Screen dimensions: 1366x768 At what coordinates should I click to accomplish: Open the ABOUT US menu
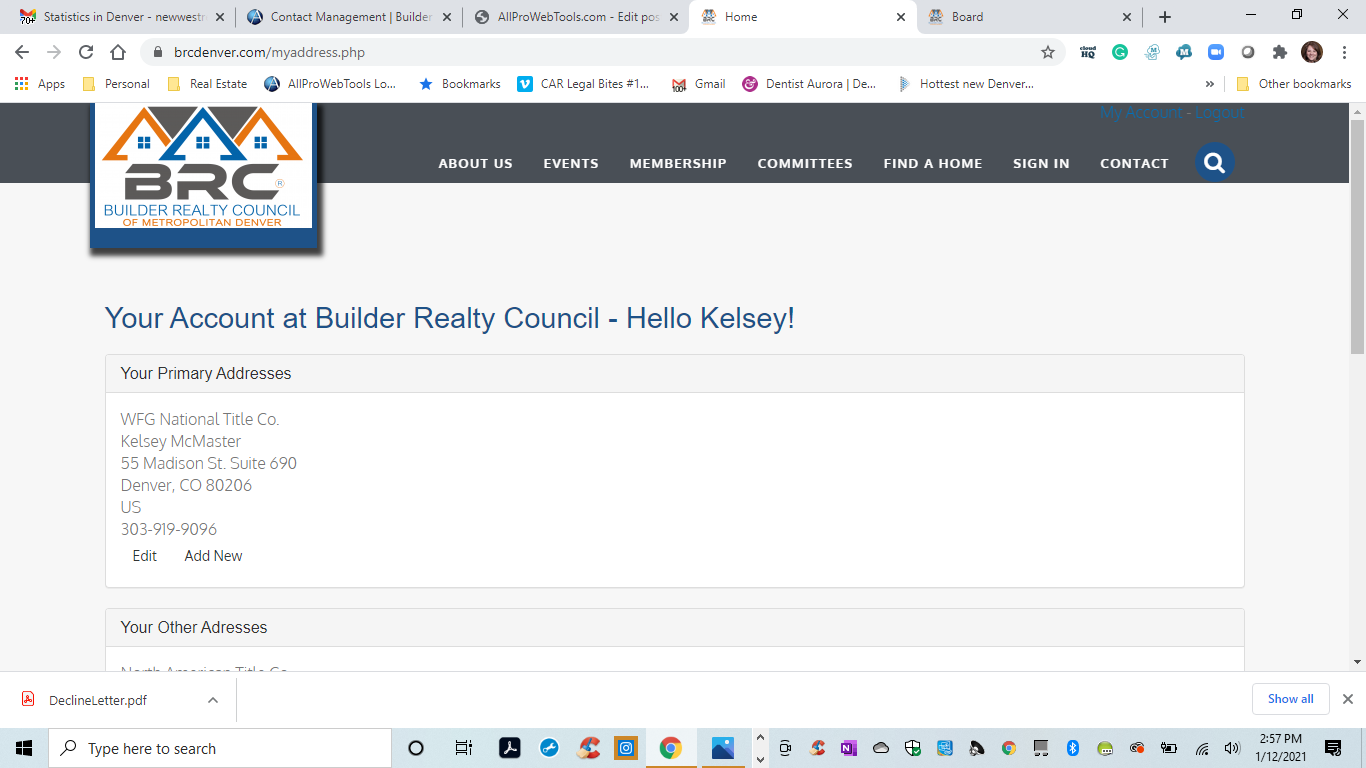coord(475,163)
